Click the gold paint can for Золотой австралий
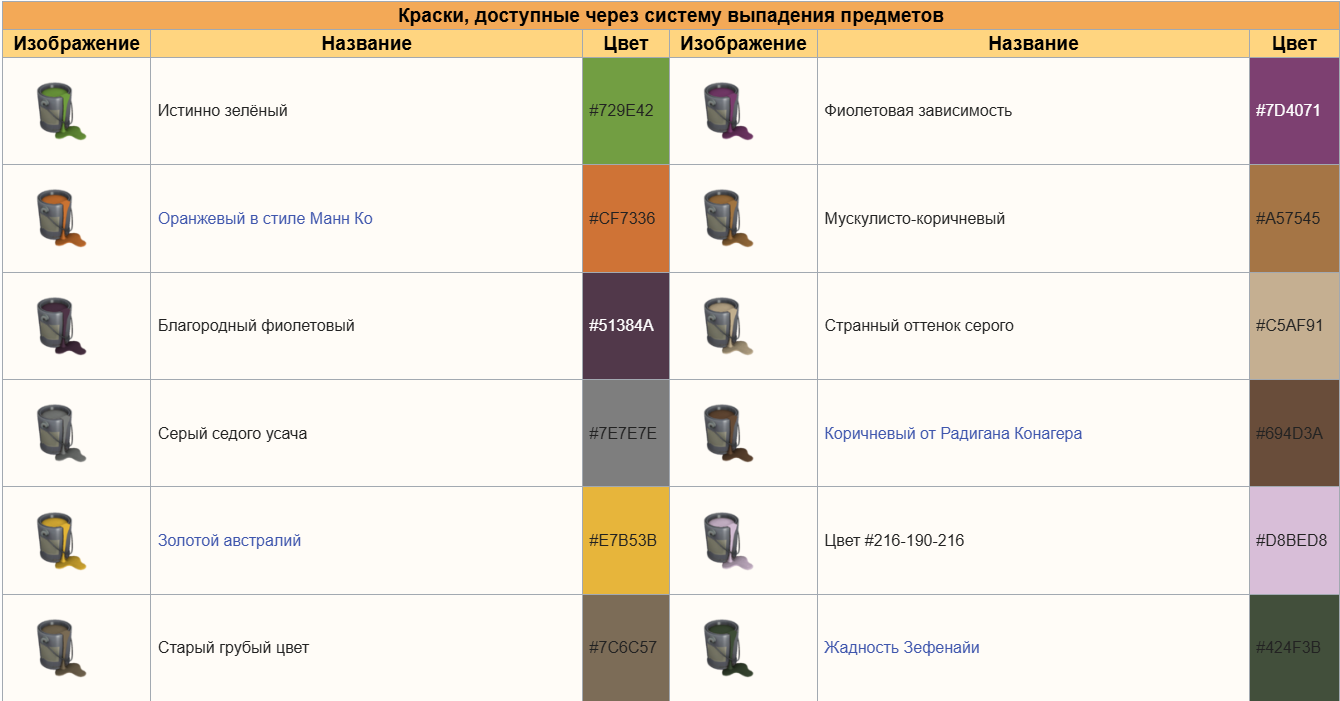 click(62, 541)
